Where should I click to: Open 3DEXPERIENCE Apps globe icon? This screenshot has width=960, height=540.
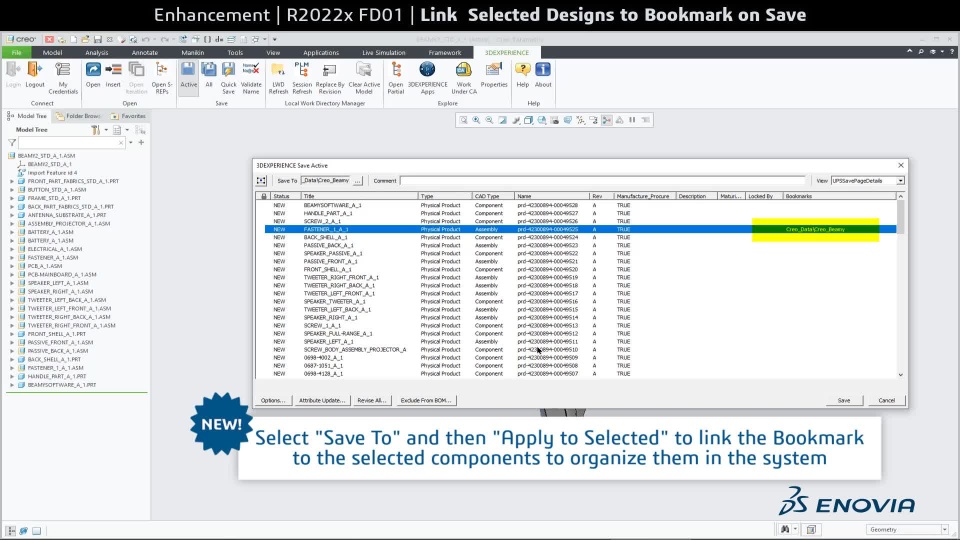pyautogui.click(x=427, y=70)
